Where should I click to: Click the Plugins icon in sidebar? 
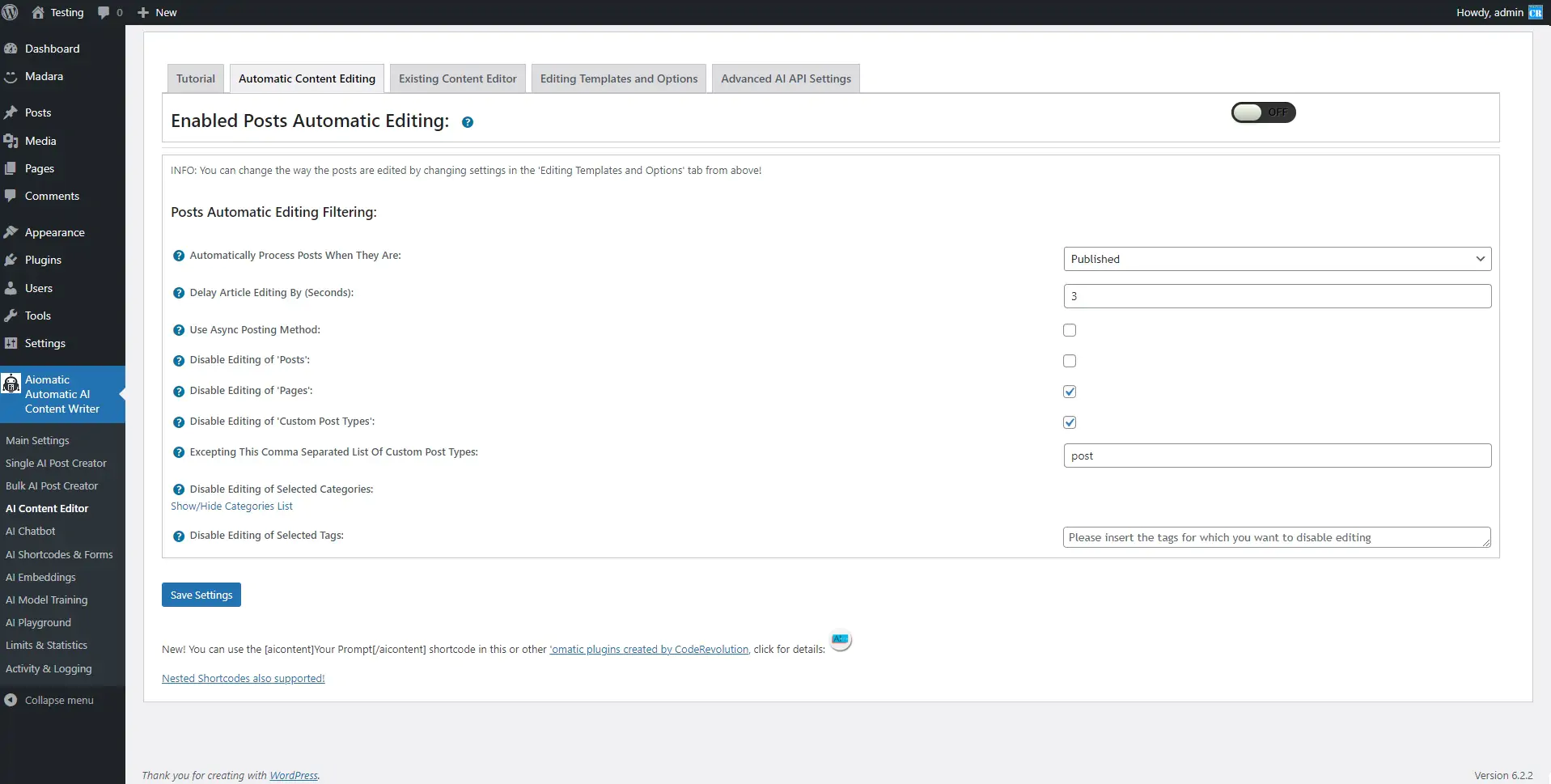point(11,260)
